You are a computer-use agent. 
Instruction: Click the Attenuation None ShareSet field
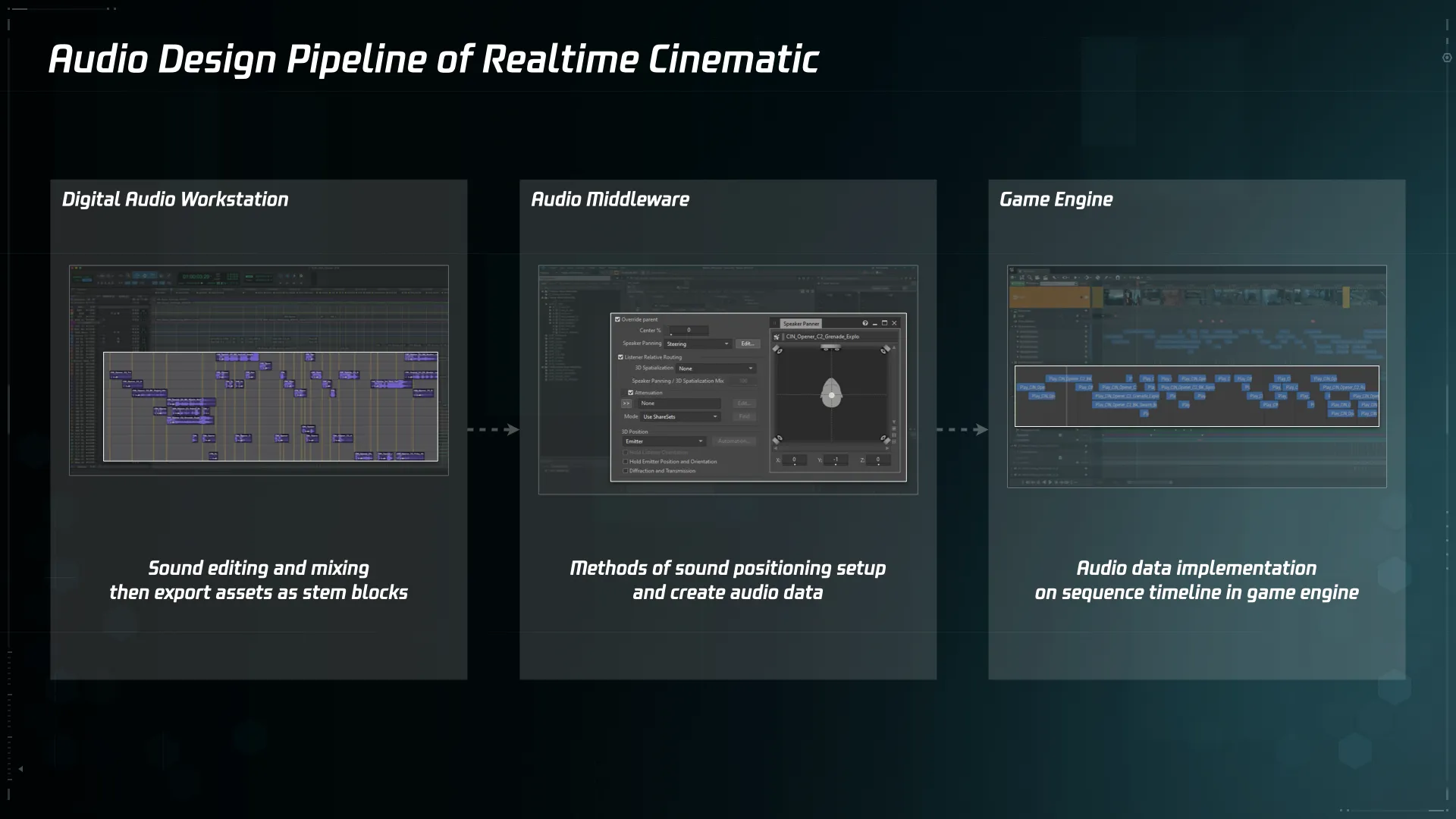click(679, 403)
